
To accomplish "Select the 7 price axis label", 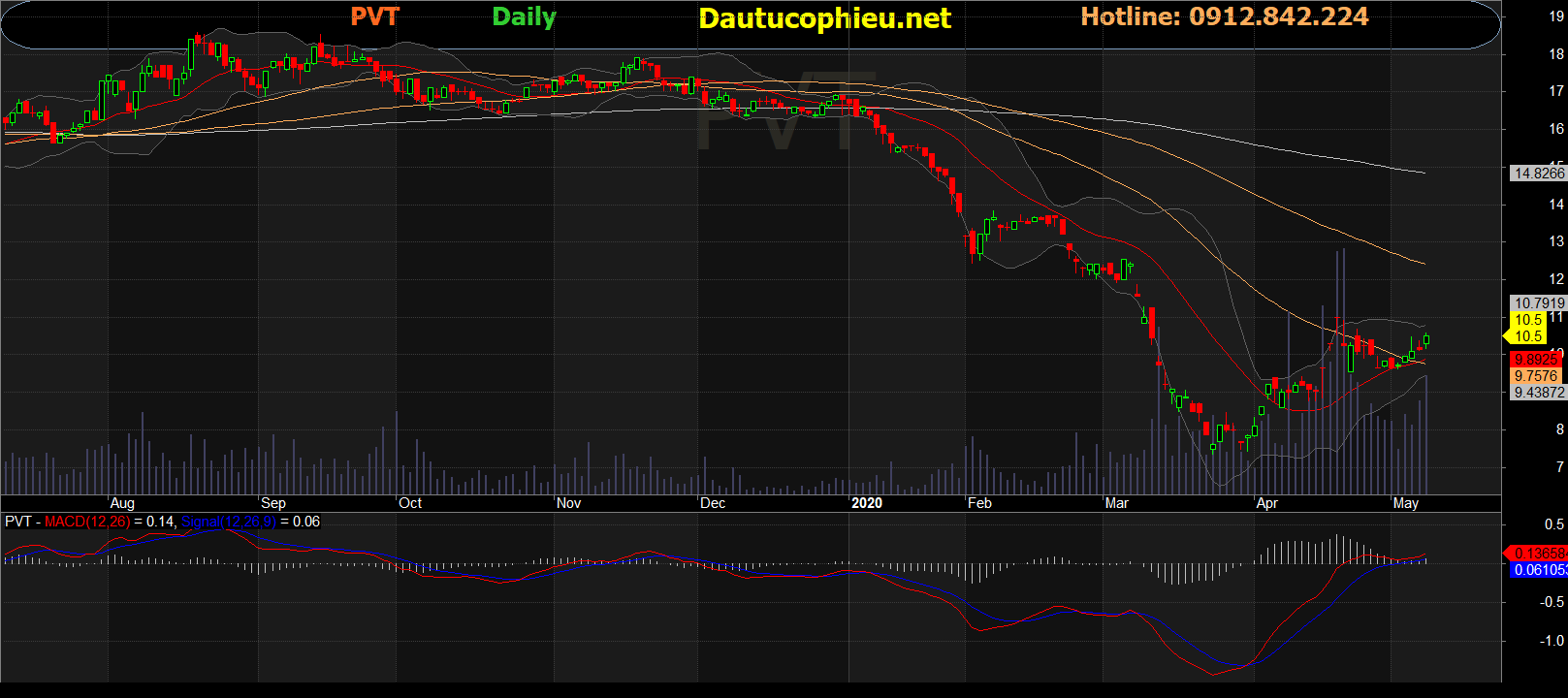I will pos(1560,467).
